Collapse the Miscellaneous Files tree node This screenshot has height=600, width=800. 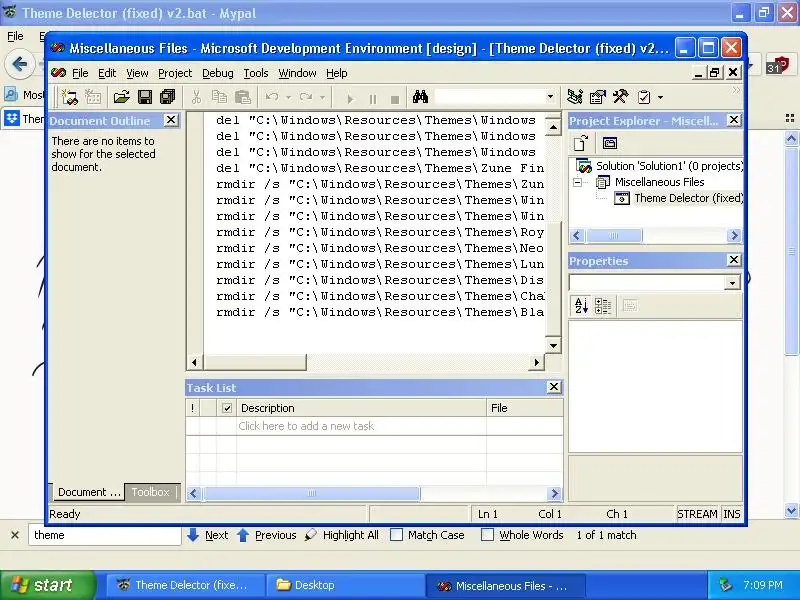point(578,182)
